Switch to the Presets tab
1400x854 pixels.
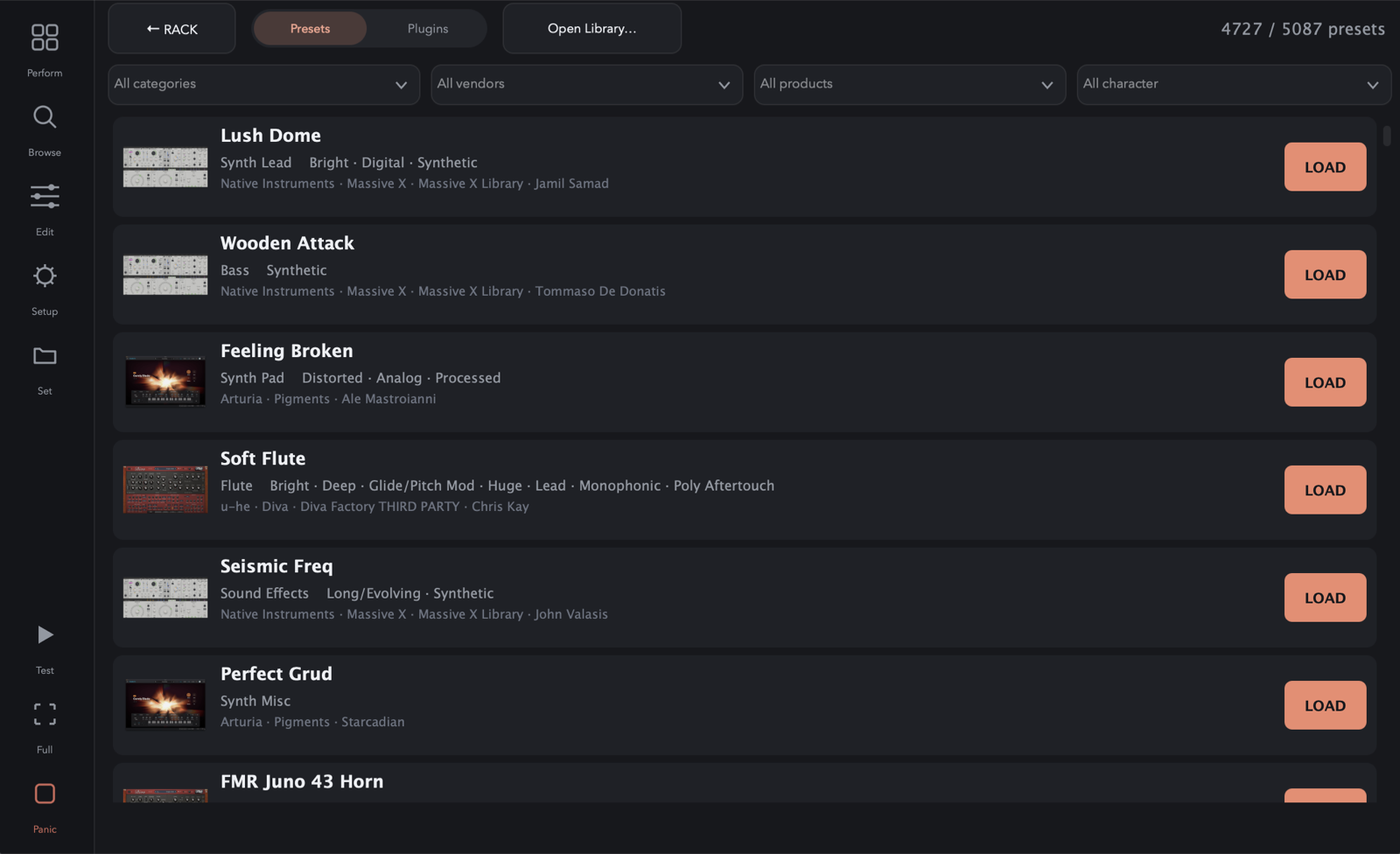click(x=310, y=29)
